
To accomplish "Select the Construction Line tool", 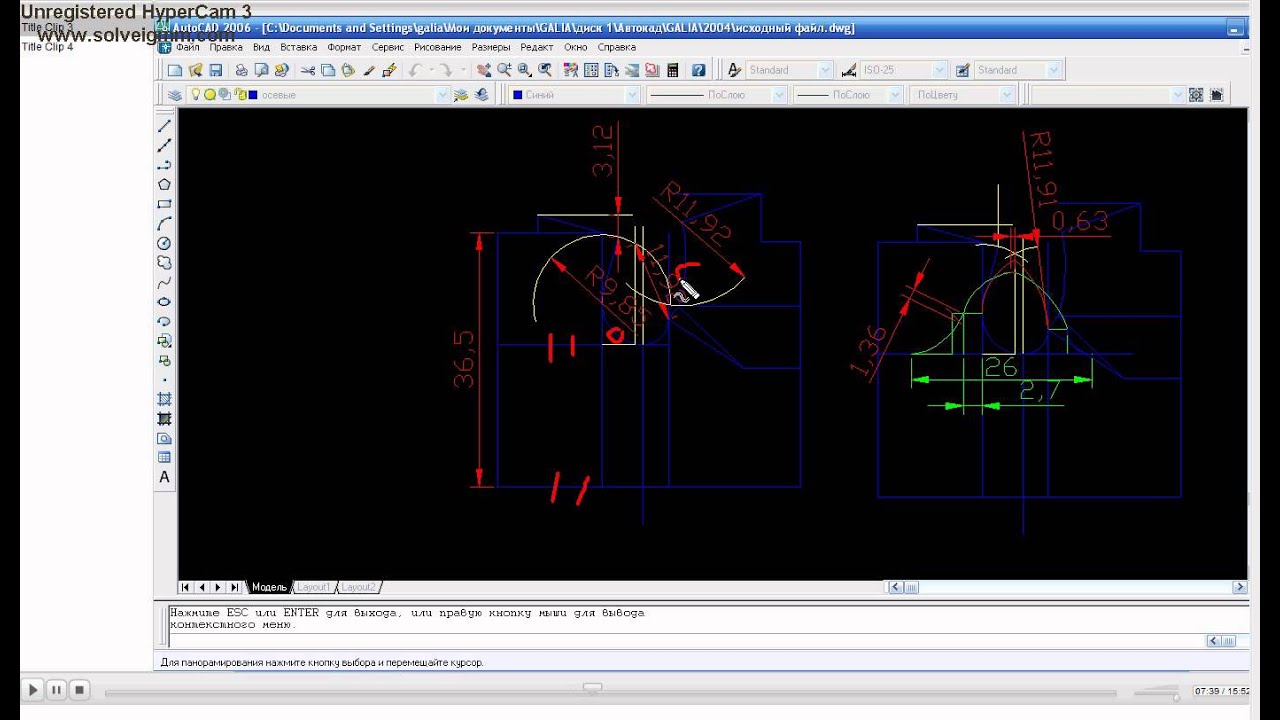I will [165, 145].
